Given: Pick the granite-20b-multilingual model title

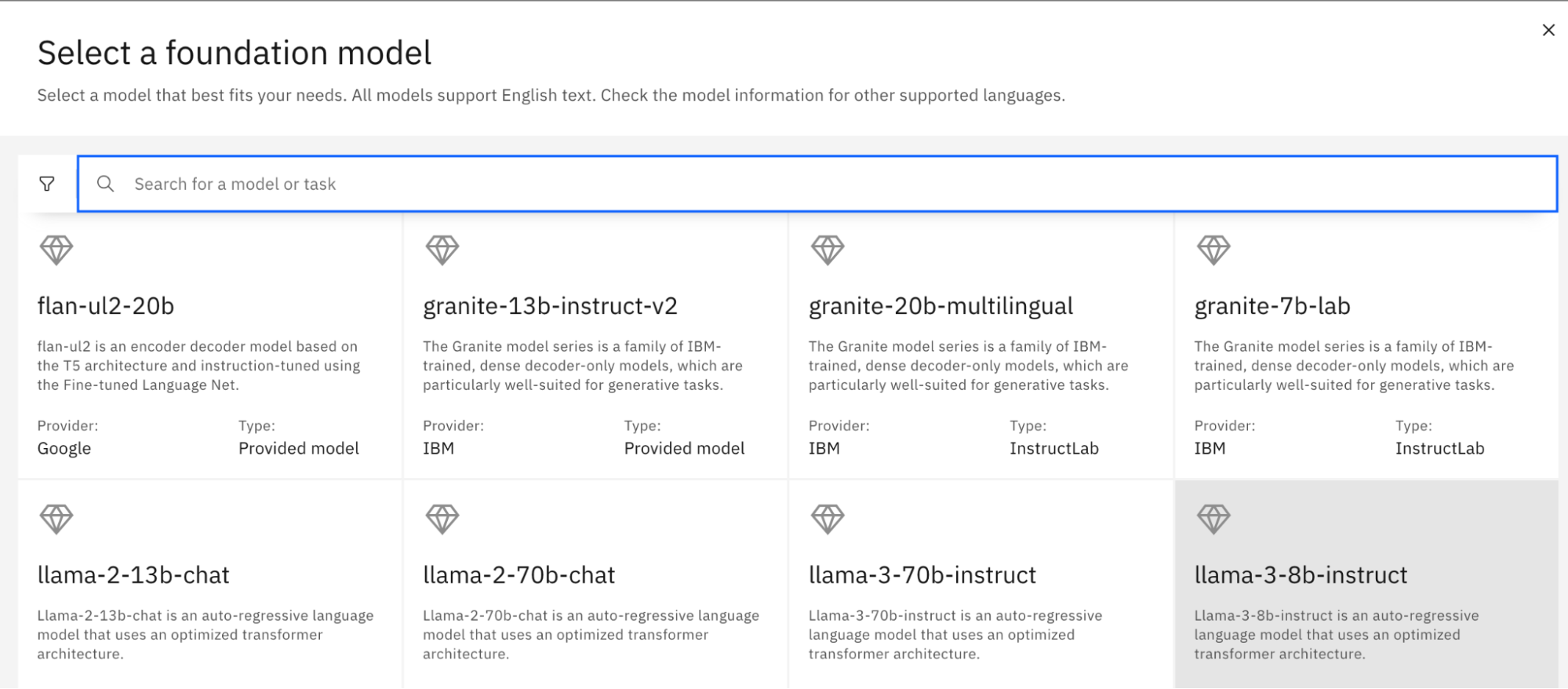Looking at the screenshot, I should (940, 306).
